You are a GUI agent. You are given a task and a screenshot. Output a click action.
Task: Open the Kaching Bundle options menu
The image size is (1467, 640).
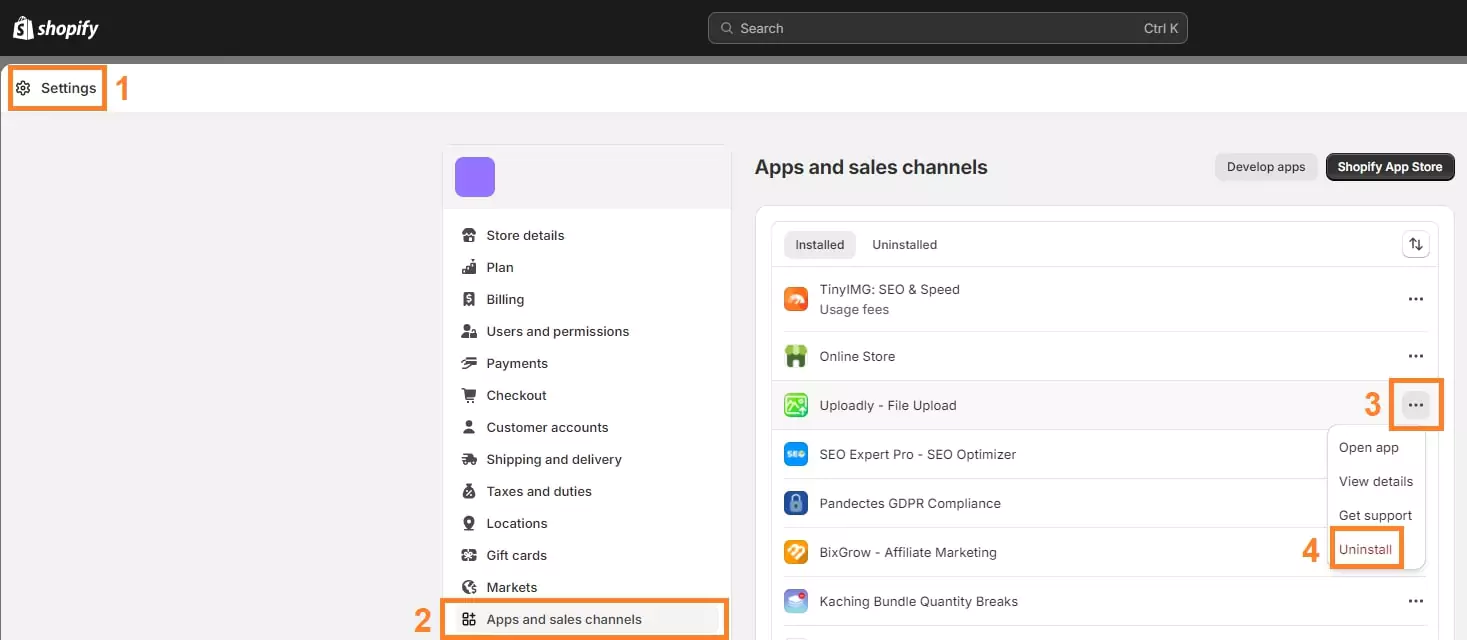click(x=1415, y=600)
